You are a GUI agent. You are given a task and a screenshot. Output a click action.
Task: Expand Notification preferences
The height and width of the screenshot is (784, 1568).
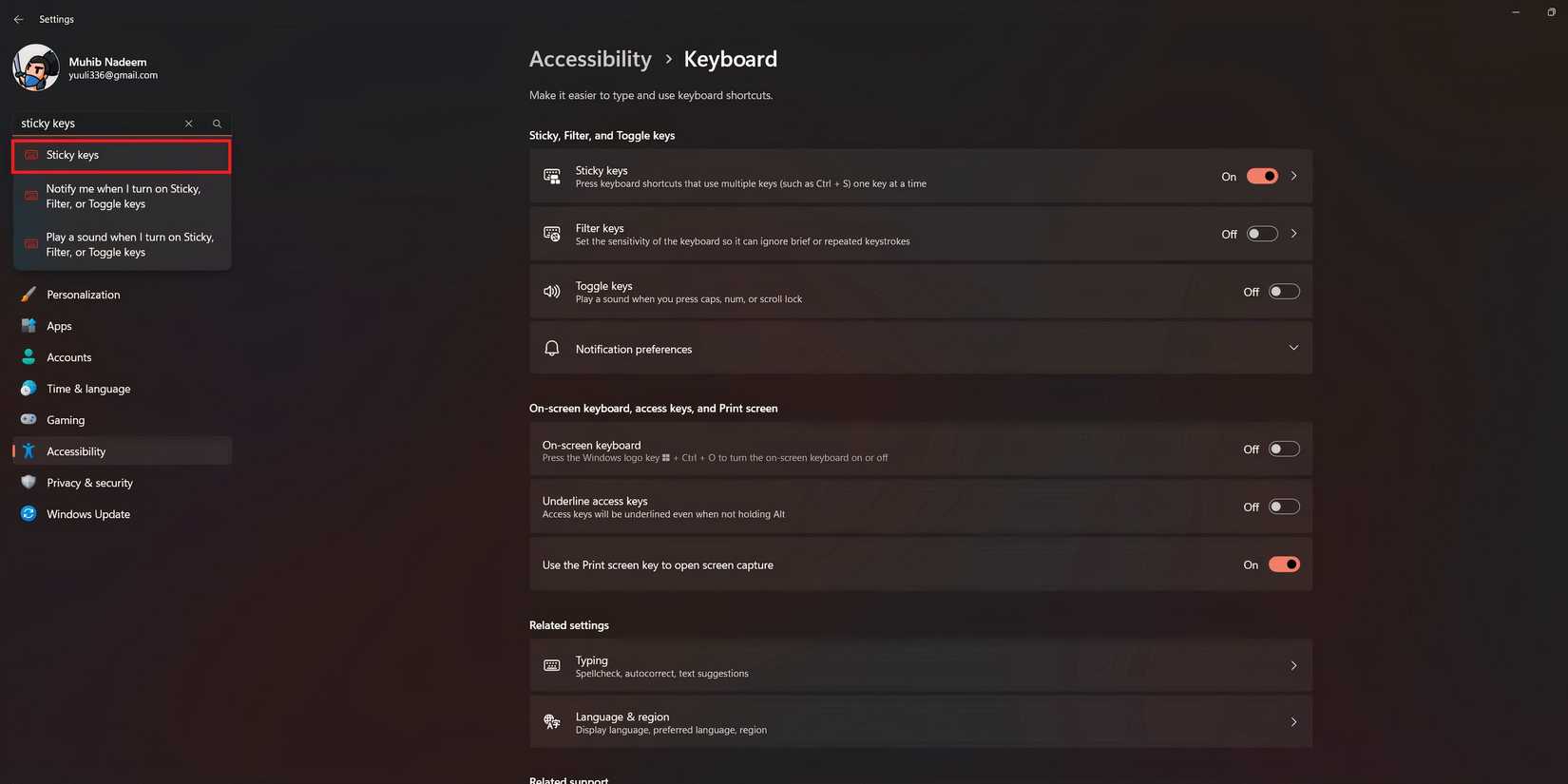point(1293,348)
